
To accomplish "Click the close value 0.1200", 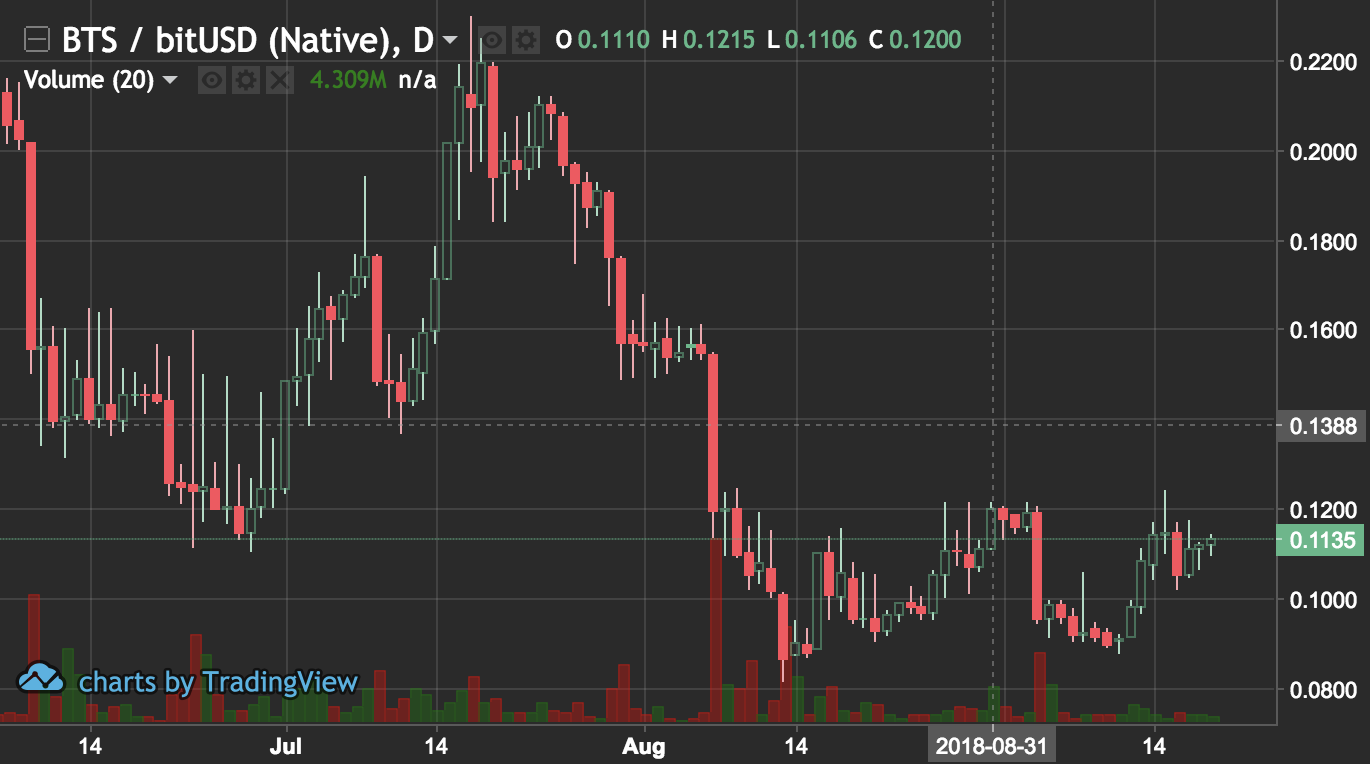I will coord(925,41).
